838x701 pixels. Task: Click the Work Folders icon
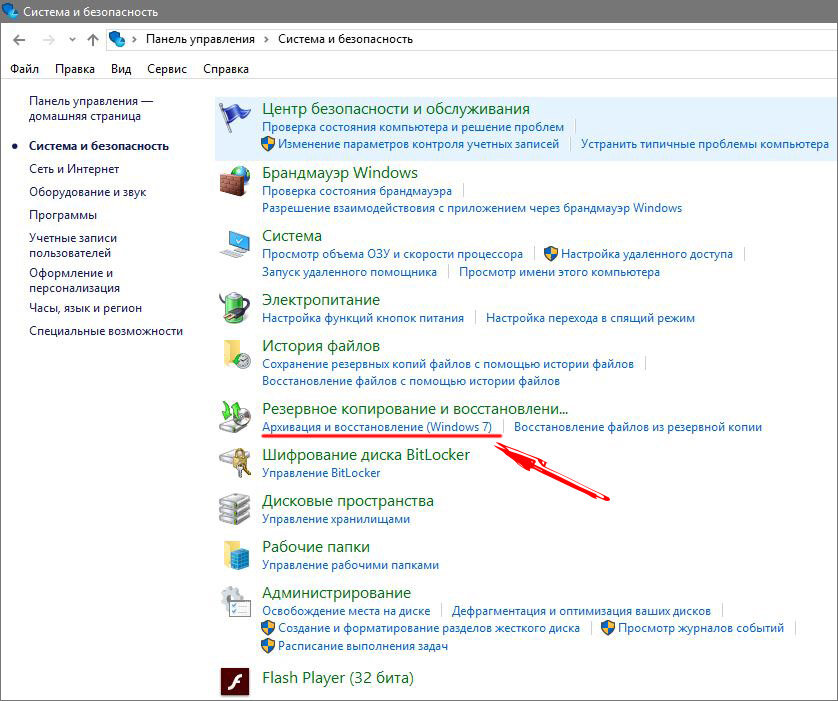point(236,555)
